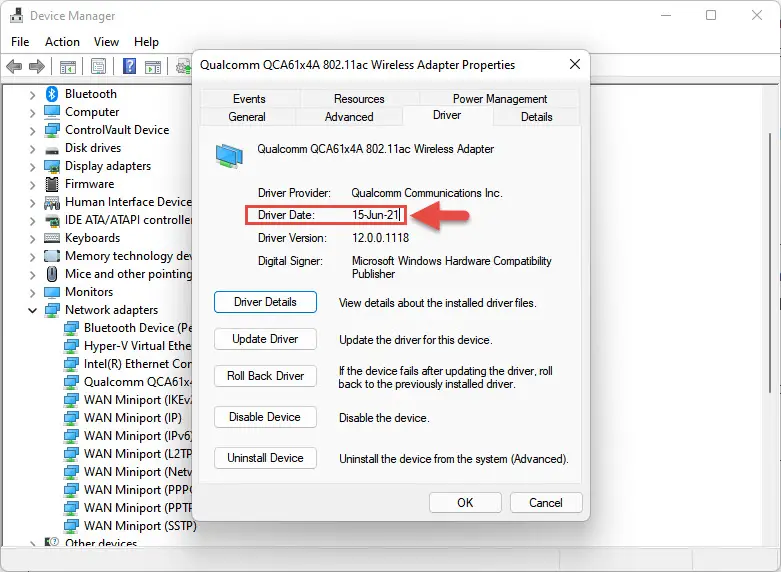Image resolution: width=781 pixels, height=572 pixels.
Task: Click the Bluetooth category icon
Action: click(x=52, y=94)
